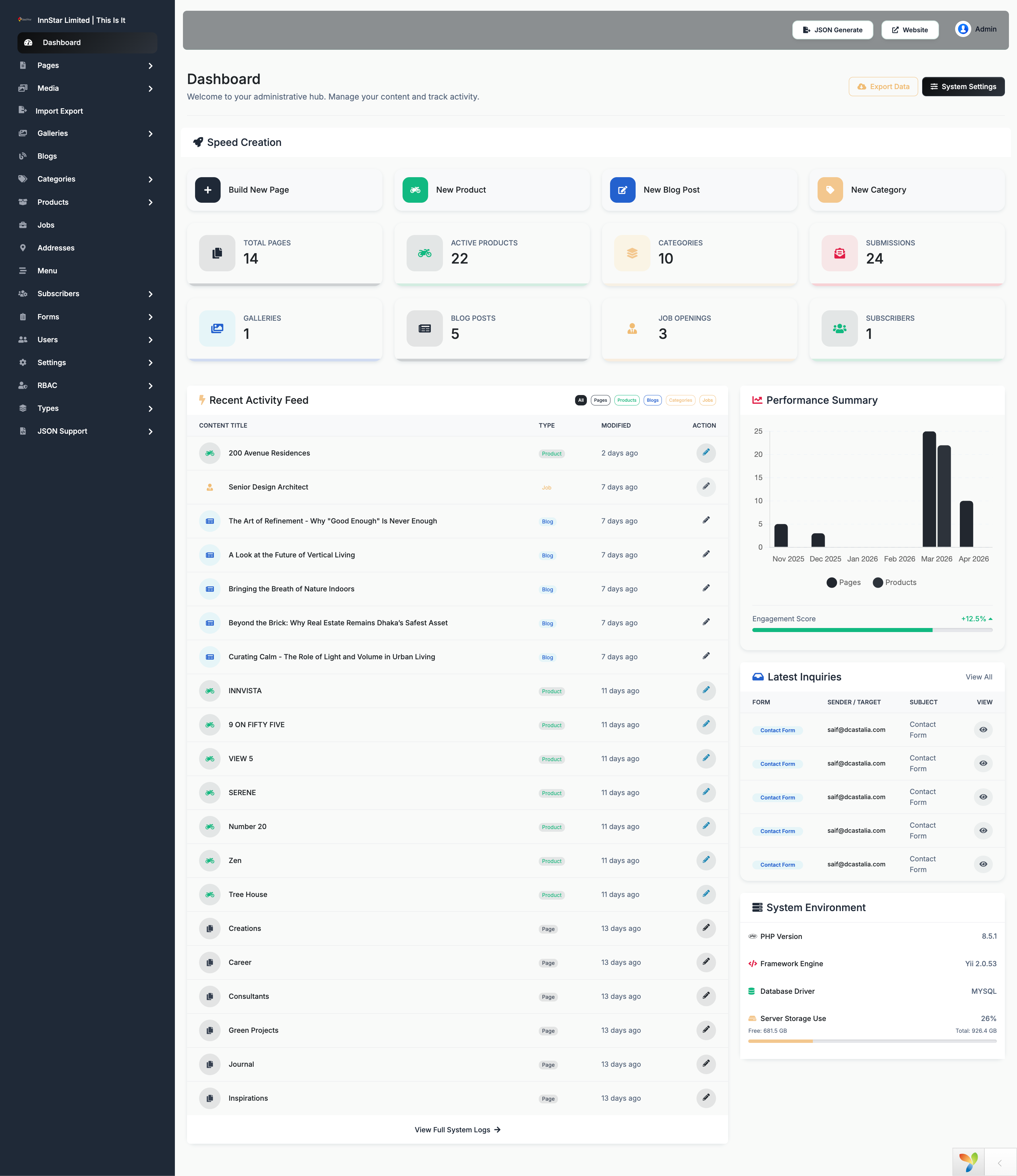Click the pencil for INNVISTA product
Viewport: 1017px width, 1176px height.
tap(706, 691)
